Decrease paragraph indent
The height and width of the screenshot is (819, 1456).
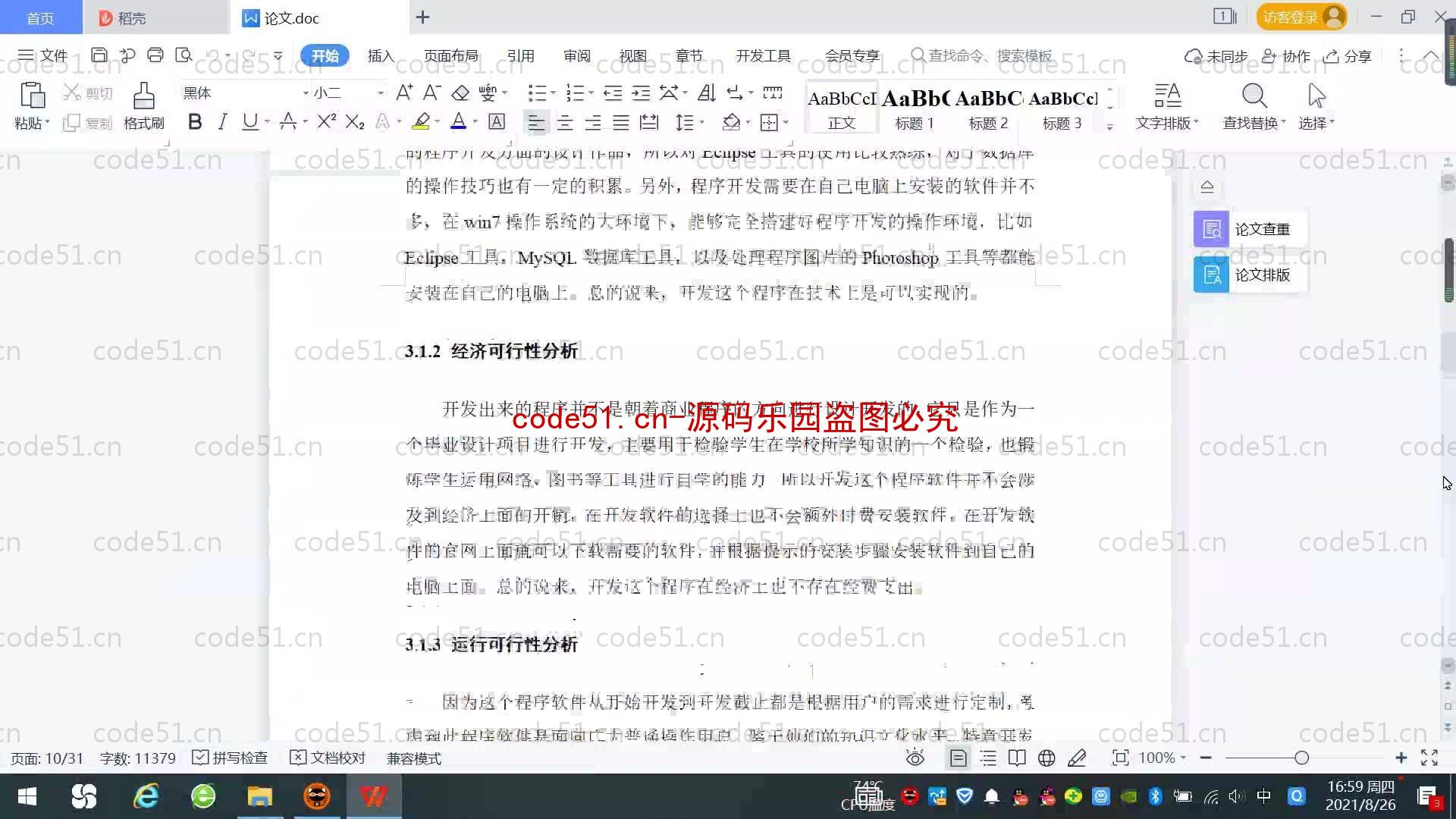pyautogui.click(x=613, y=93)
